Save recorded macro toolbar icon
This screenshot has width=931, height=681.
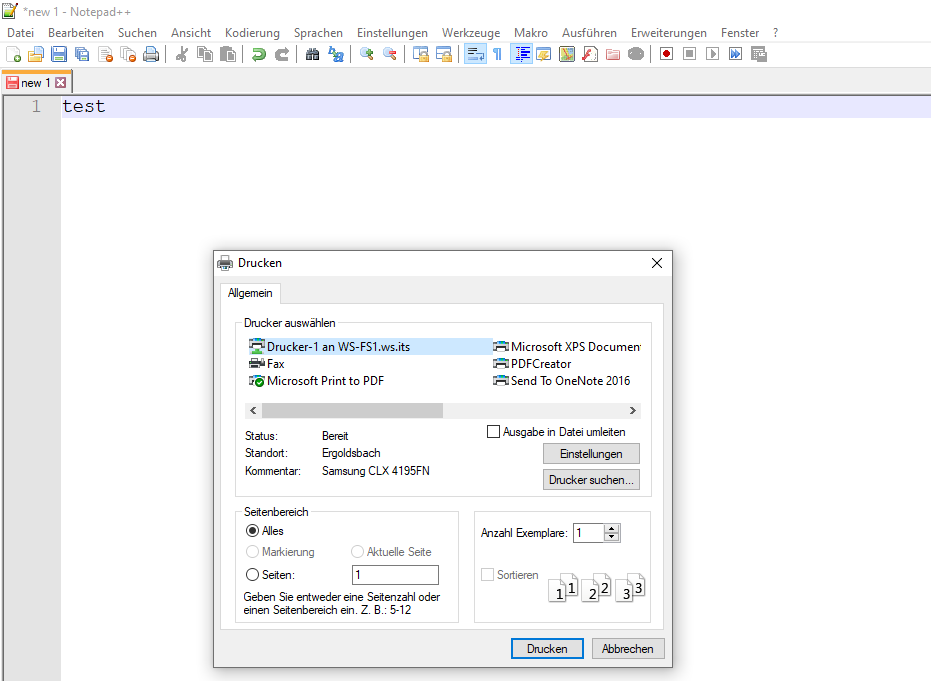pyautogui.click(x=759, y=55)
